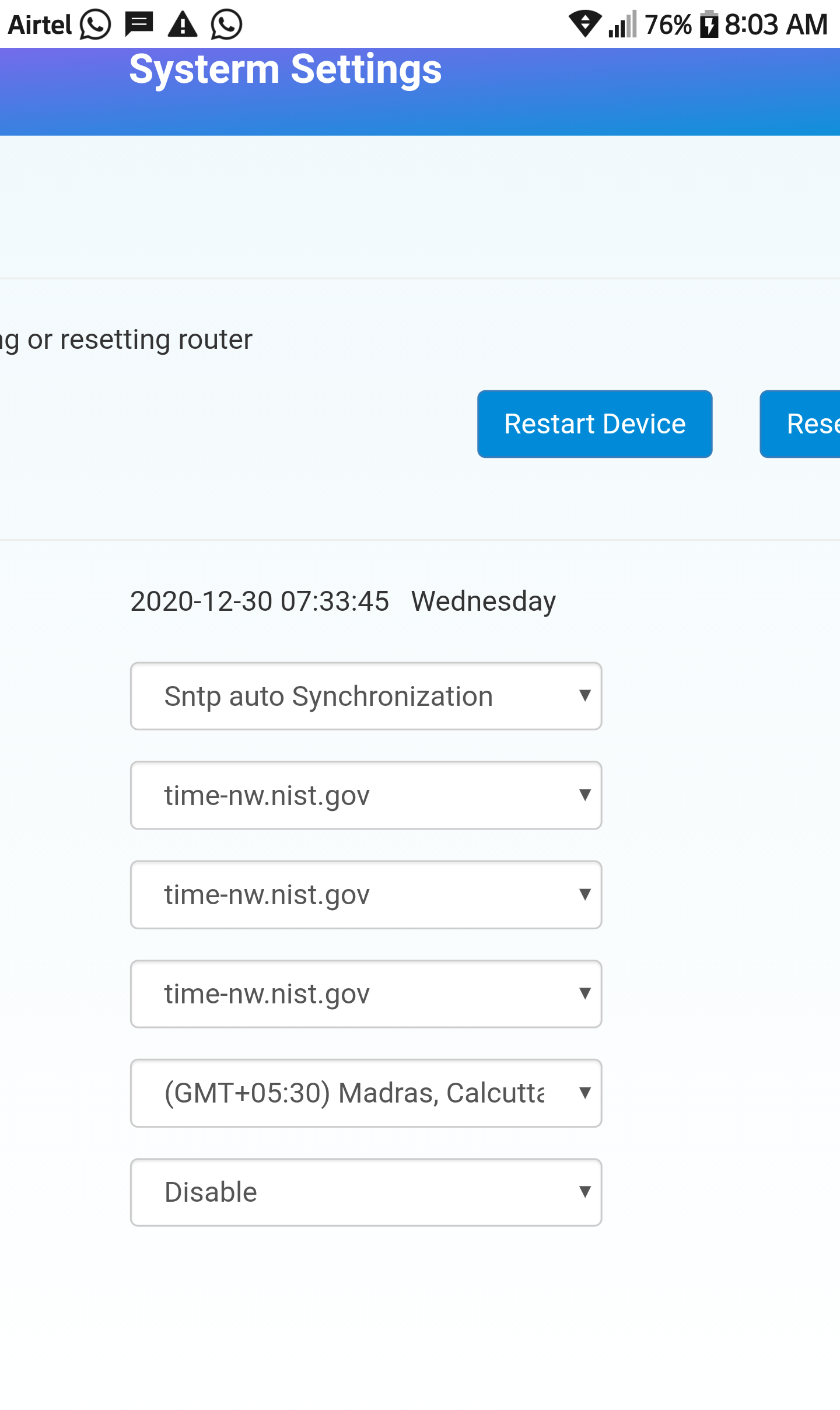
Task: Open the first time-nw.nist.gov server dropdown
Action: pos(366,795)
